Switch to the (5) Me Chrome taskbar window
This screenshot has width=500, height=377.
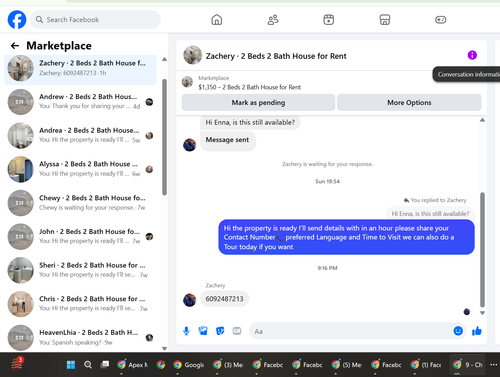point(347,365)
